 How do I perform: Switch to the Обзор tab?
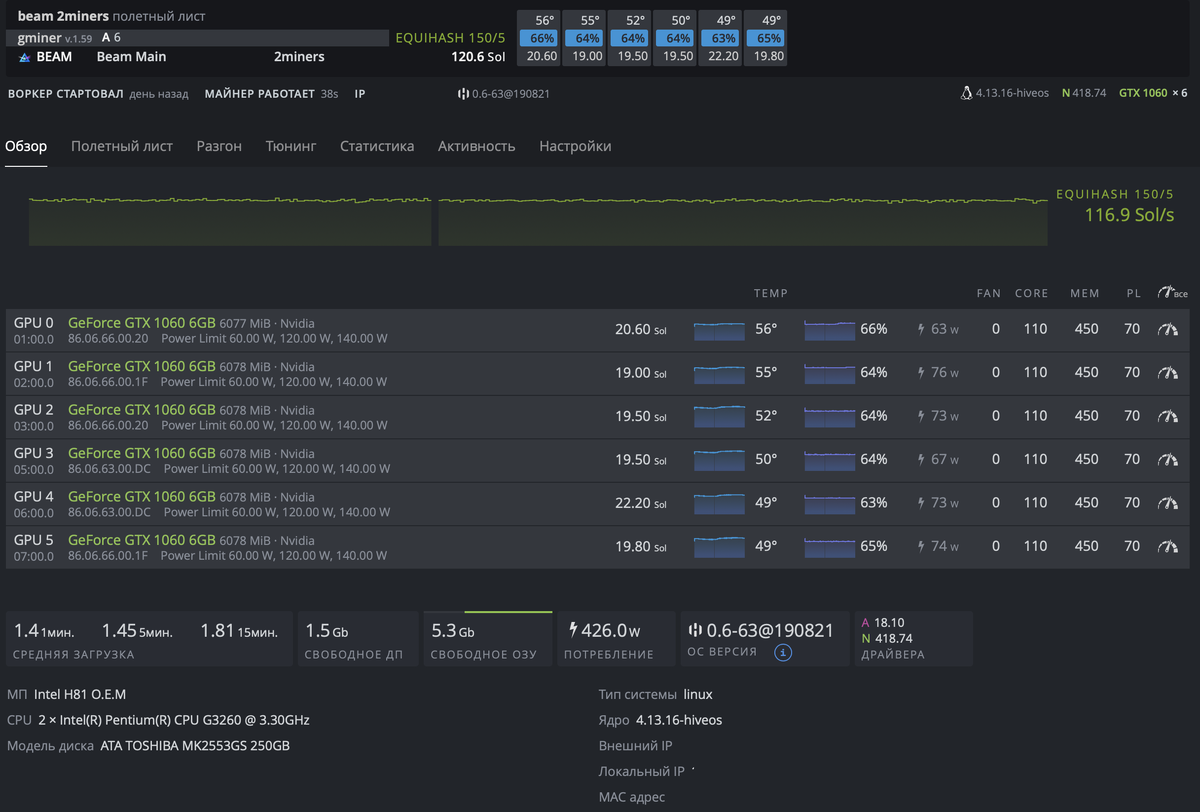click(x=26, y=146)
